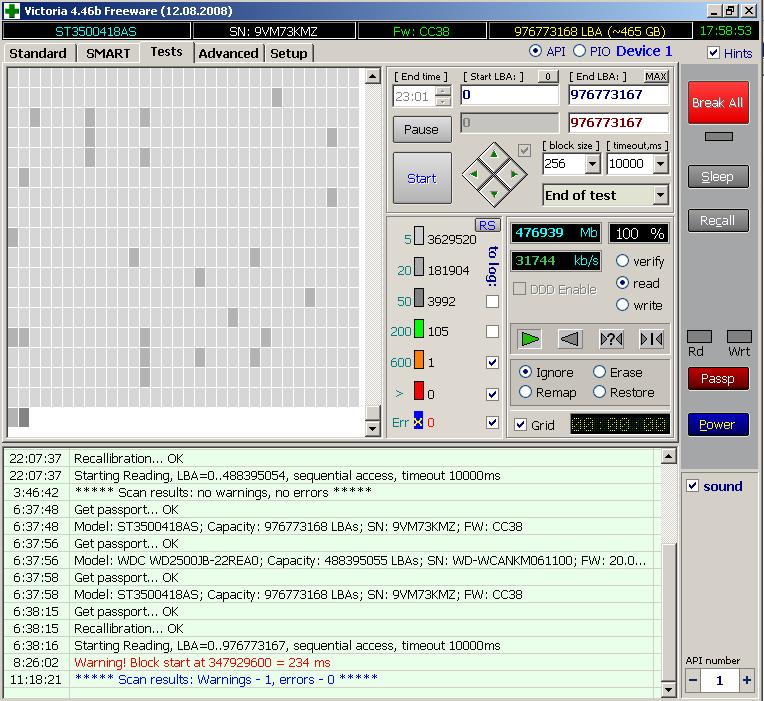This screenshot has height=701, width=764.
Task: Disable the sound checkbox
Action: pos(693,486)
